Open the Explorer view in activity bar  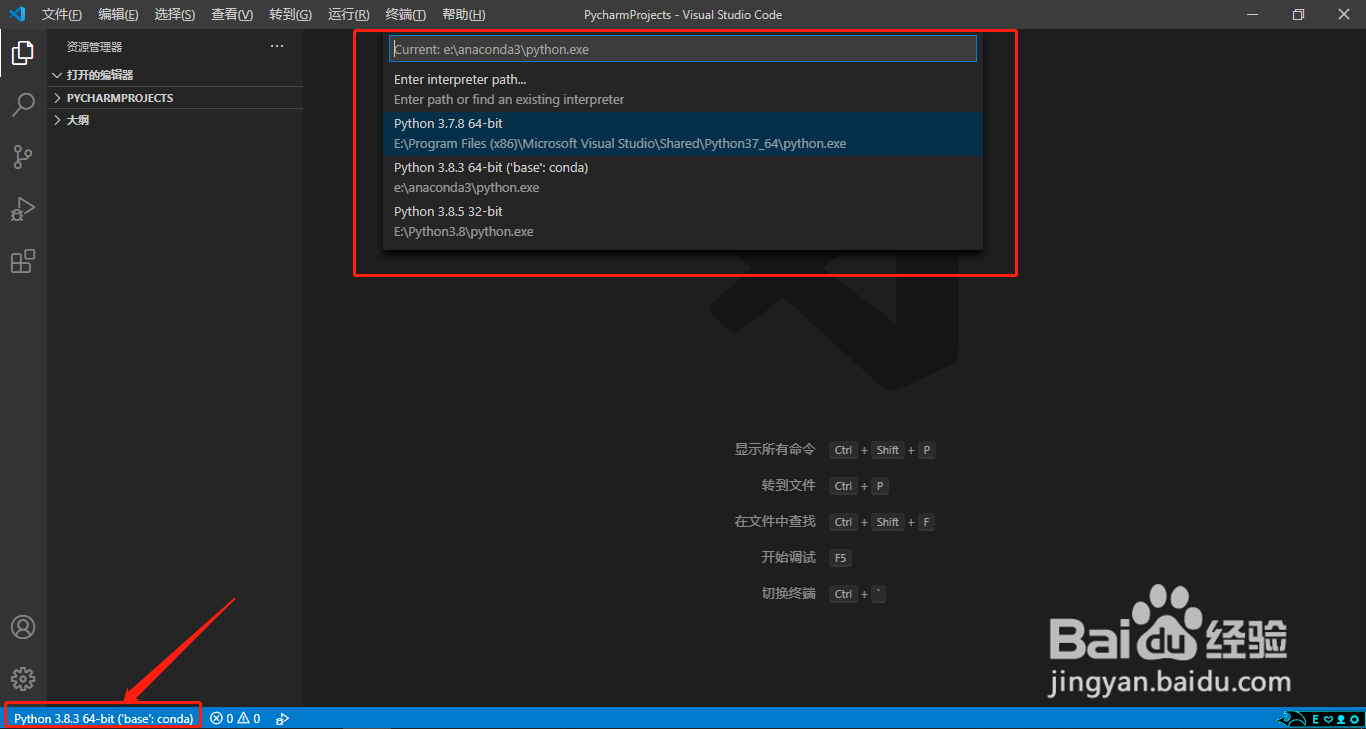coord(23,52)
